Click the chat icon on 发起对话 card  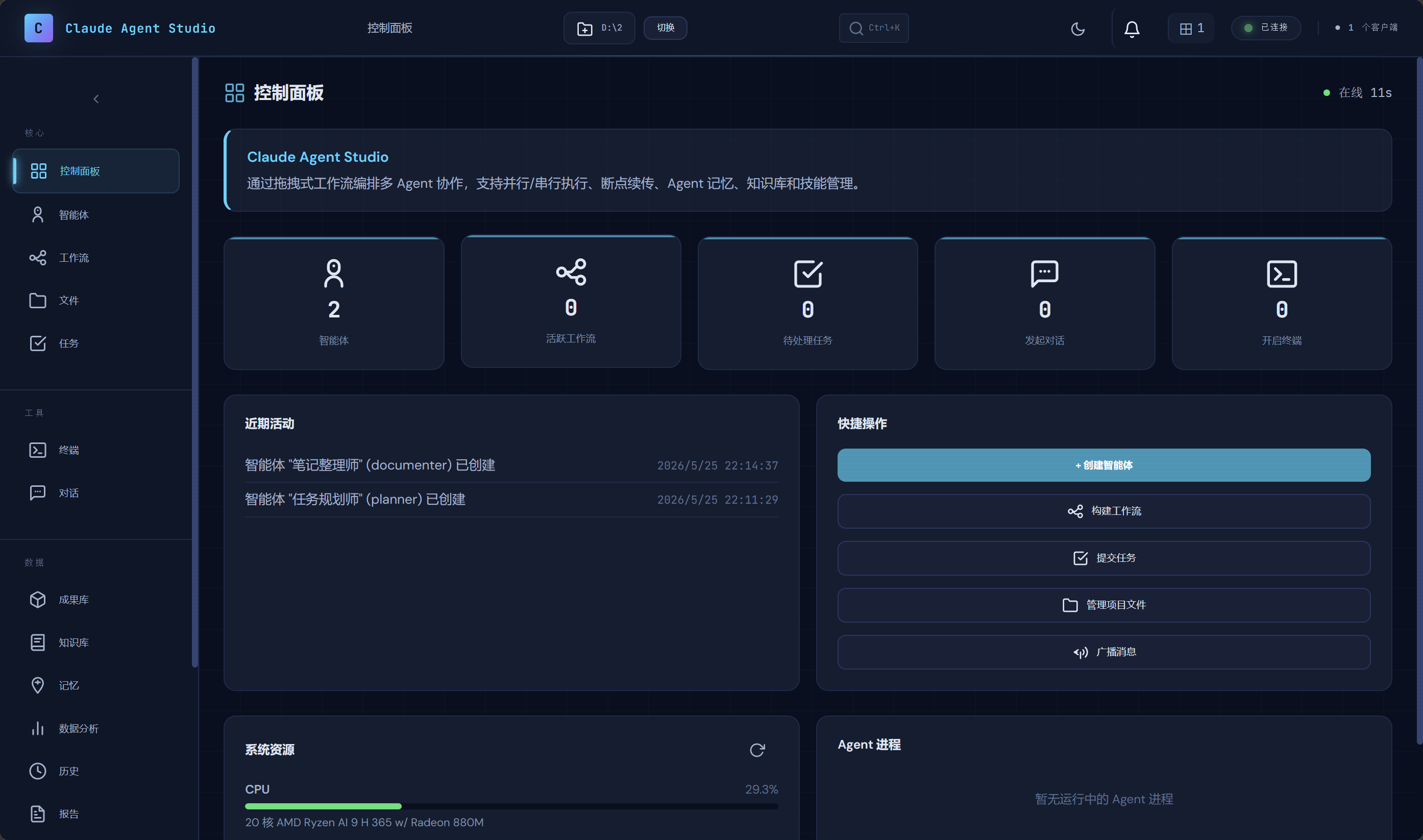coord(1044,274)
